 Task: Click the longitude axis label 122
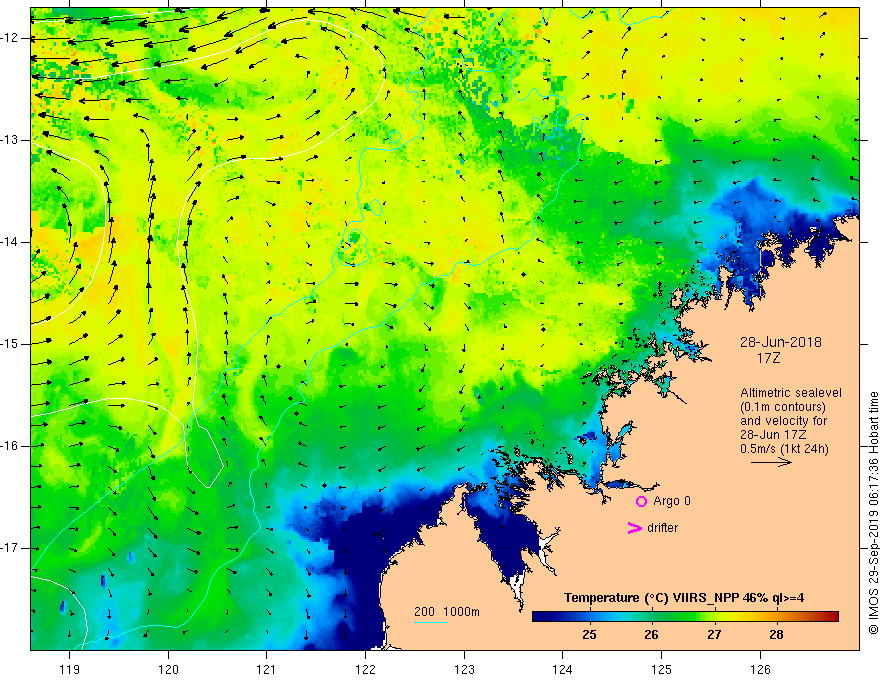tap(365, 669)
